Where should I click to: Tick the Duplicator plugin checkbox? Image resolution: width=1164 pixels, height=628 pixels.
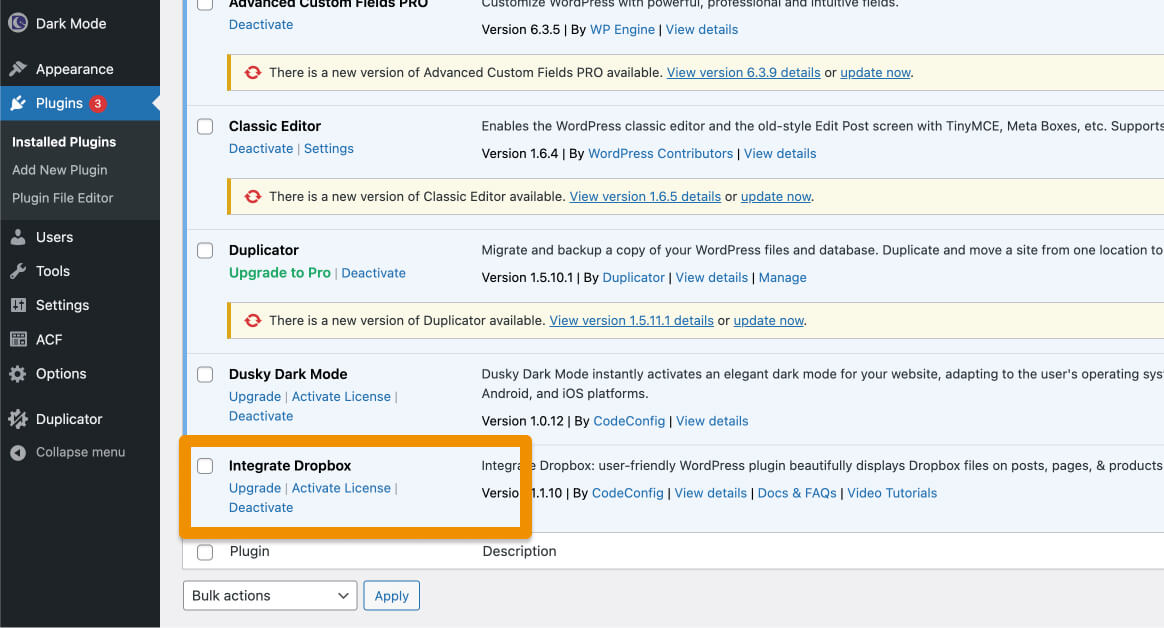[x=205, y=250]
